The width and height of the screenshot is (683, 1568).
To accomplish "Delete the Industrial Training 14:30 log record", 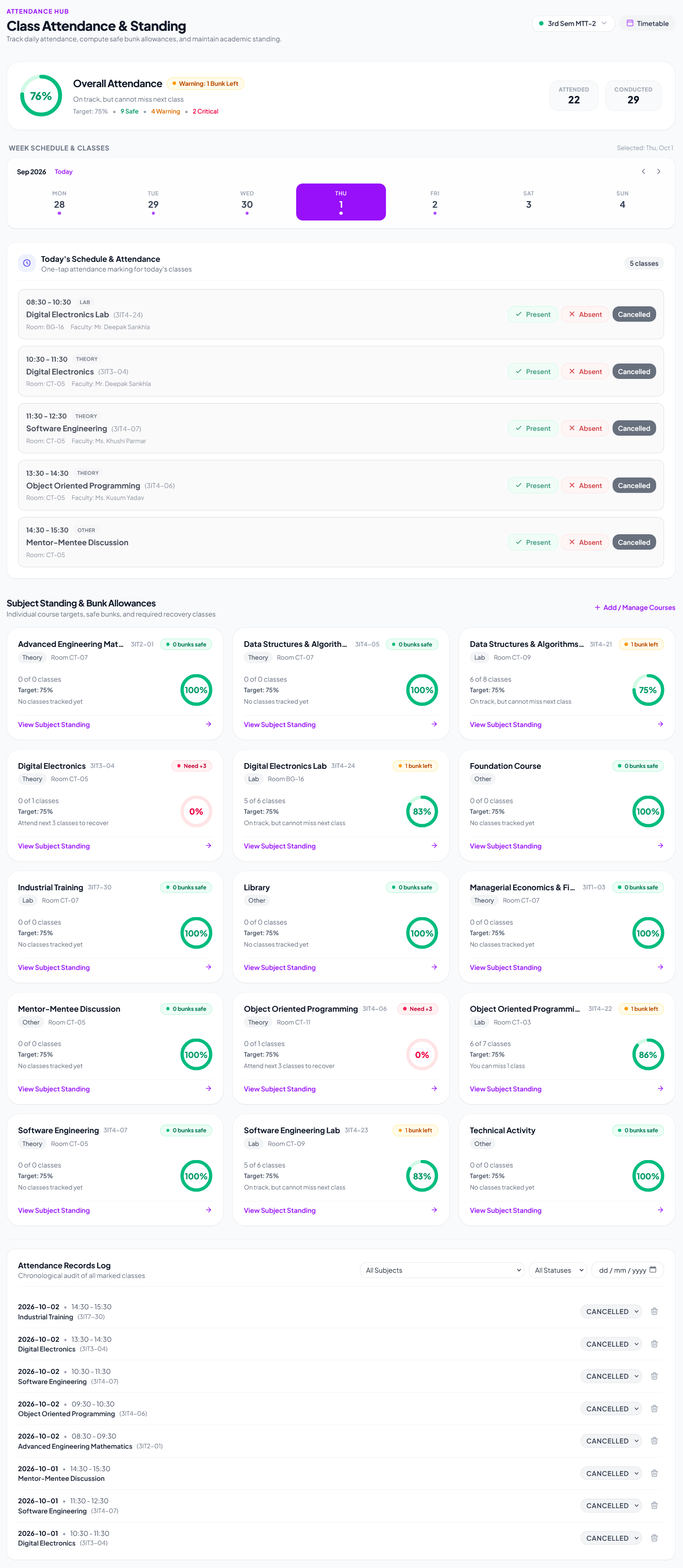I will pyautogui.click(x=654, y=1311).
